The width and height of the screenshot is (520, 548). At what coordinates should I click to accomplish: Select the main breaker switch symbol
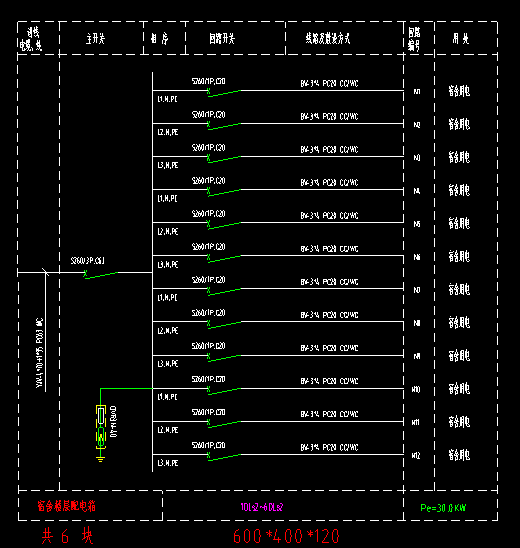point(101,275)
